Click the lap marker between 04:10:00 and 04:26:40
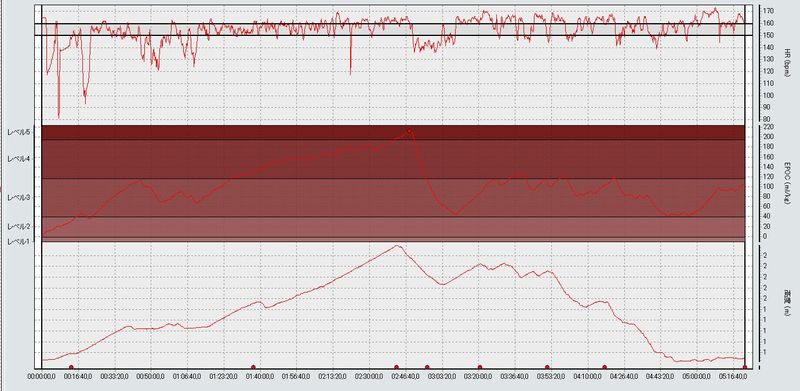This screenshot has width=800, height=391. [x=605, y=367]
